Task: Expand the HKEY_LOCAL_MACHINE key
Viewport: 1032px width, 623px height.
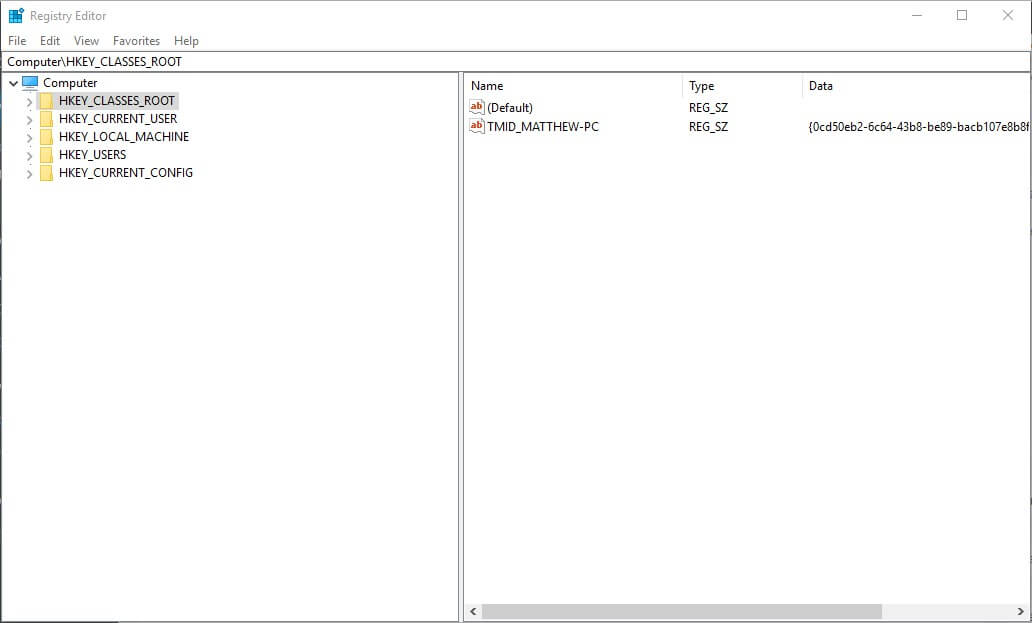Action: tap(29, 137)
